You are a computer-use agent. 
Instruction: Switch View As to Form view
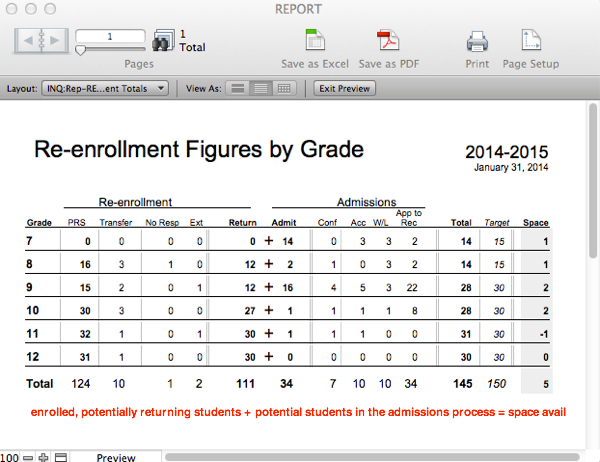pos(238,89)
